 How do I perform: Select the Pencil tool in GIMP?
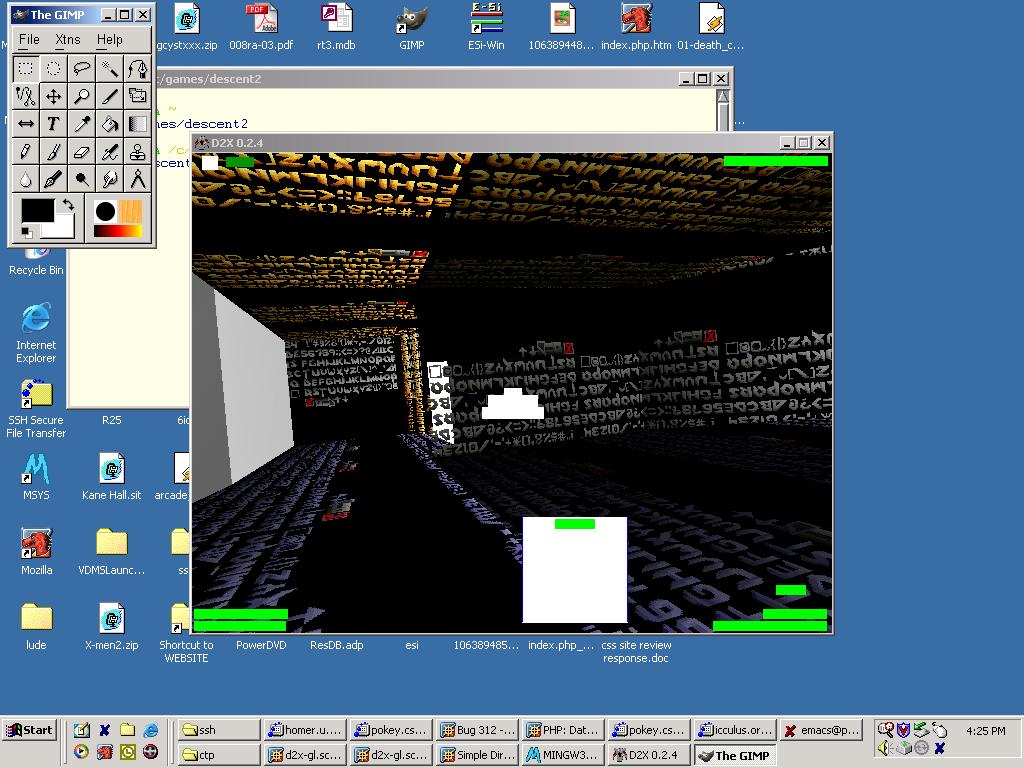pyautogui.click(x=25, y=152)
